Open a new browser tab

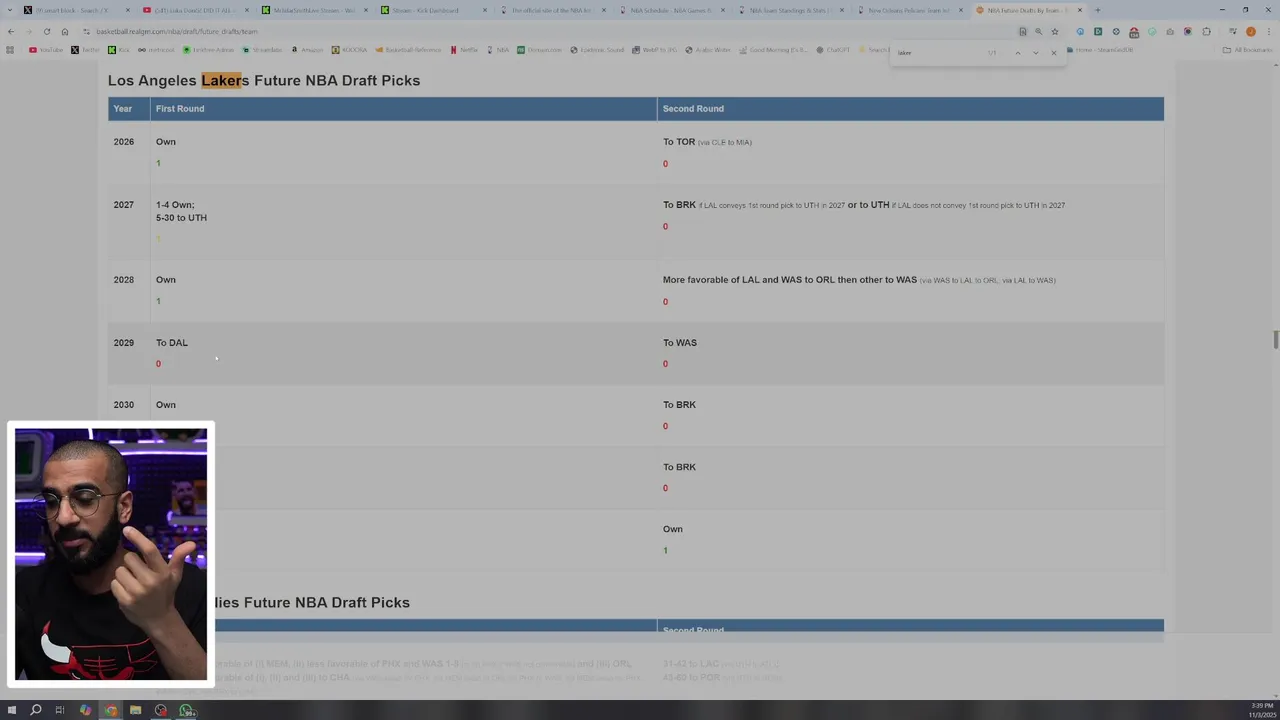pyautogui.click(x=1097, y=10)
